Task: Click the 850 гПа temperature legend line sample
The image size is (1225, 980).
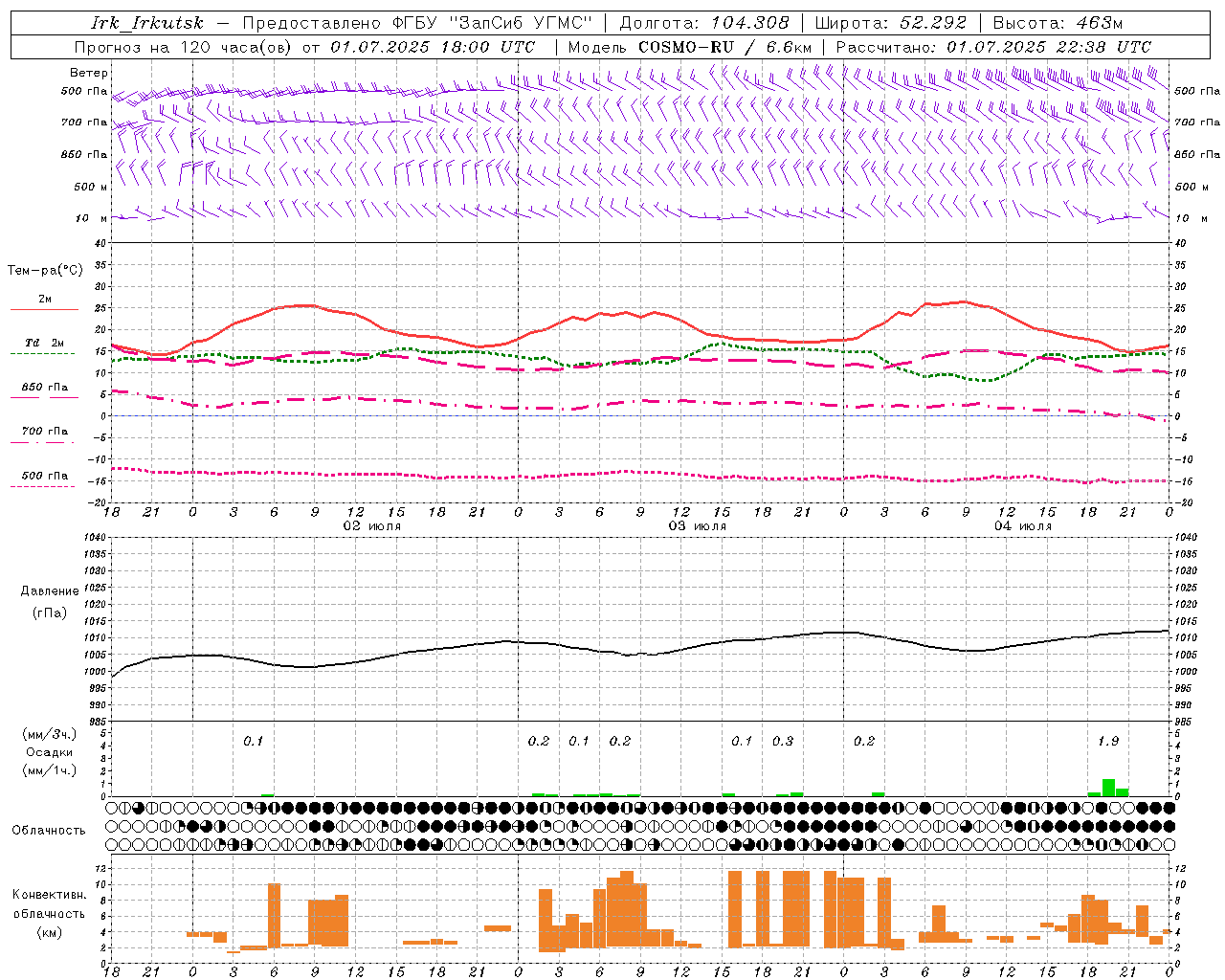Action: pos(44,397)
